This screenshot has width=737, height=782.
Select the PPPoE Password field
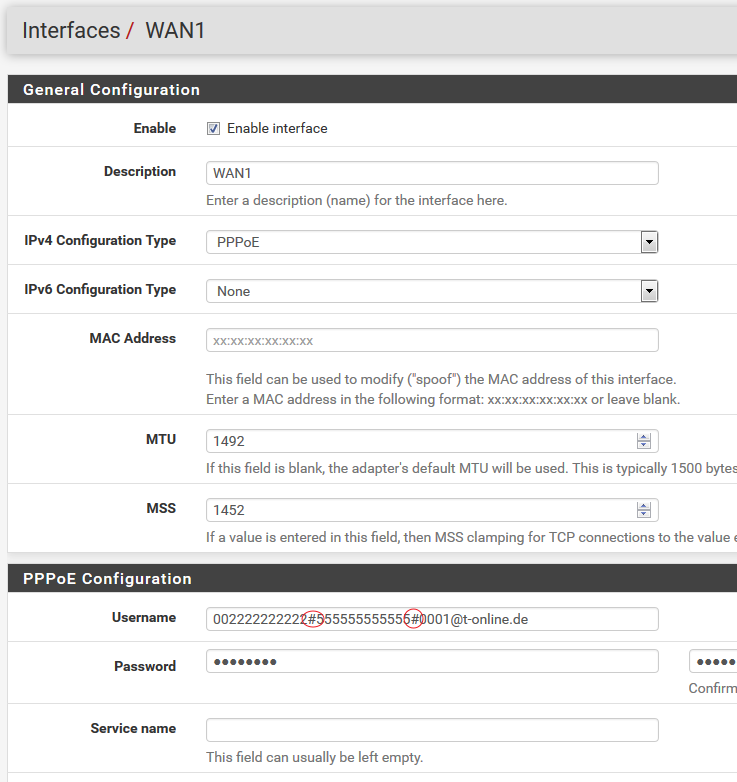click(x=431, y=661)
